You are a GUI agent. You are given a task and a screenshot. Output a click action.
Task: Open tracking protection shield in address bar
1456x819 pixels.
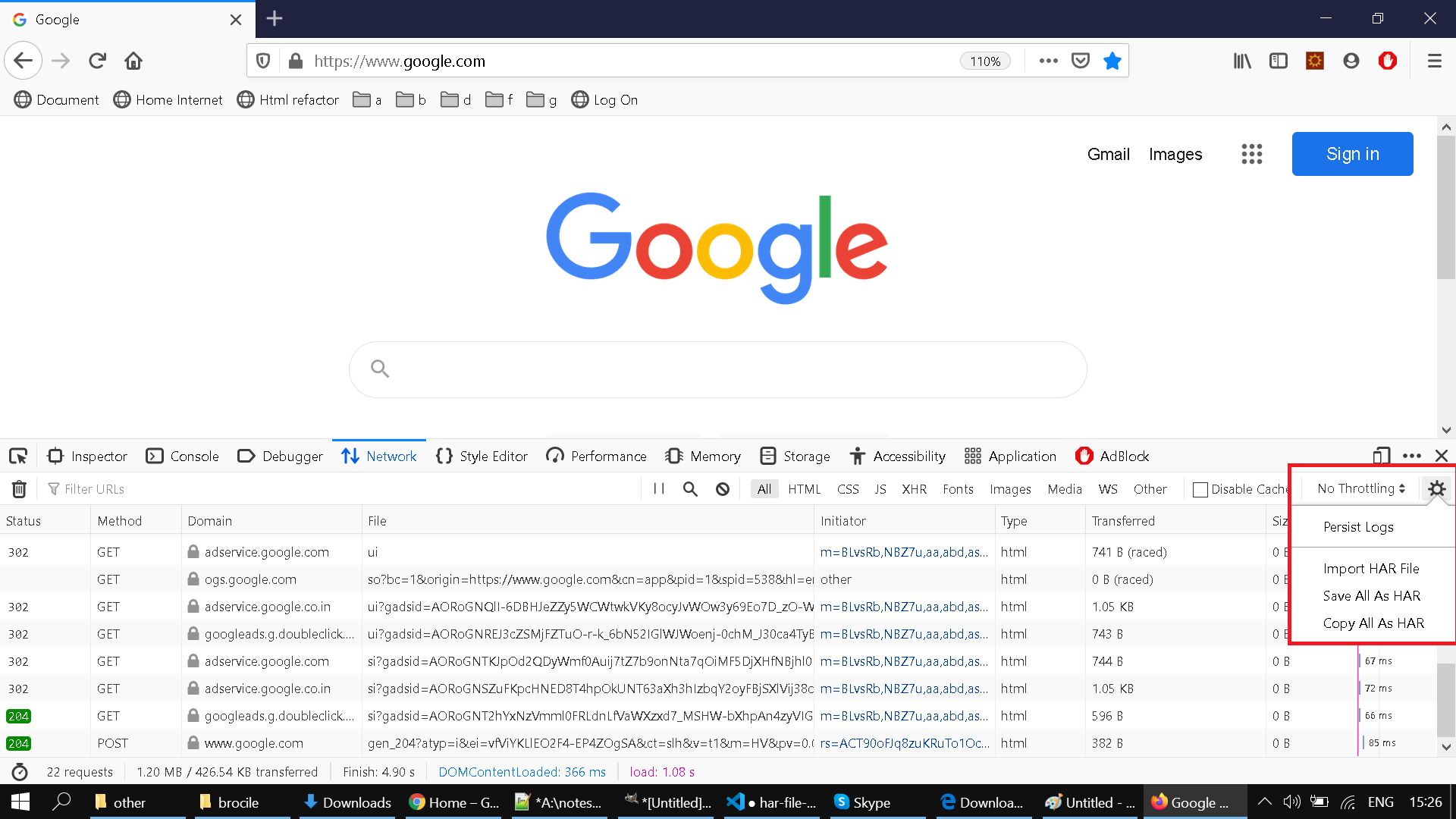pos(263,61)
